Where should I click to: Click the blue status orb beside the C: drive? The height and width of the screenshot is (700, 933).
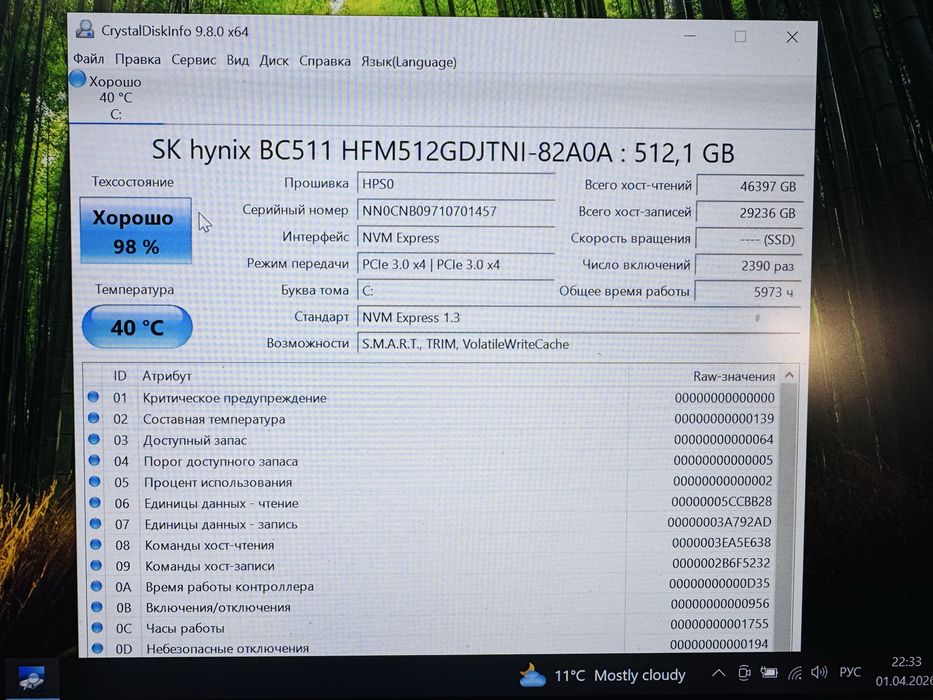click(x=77, y=79)
